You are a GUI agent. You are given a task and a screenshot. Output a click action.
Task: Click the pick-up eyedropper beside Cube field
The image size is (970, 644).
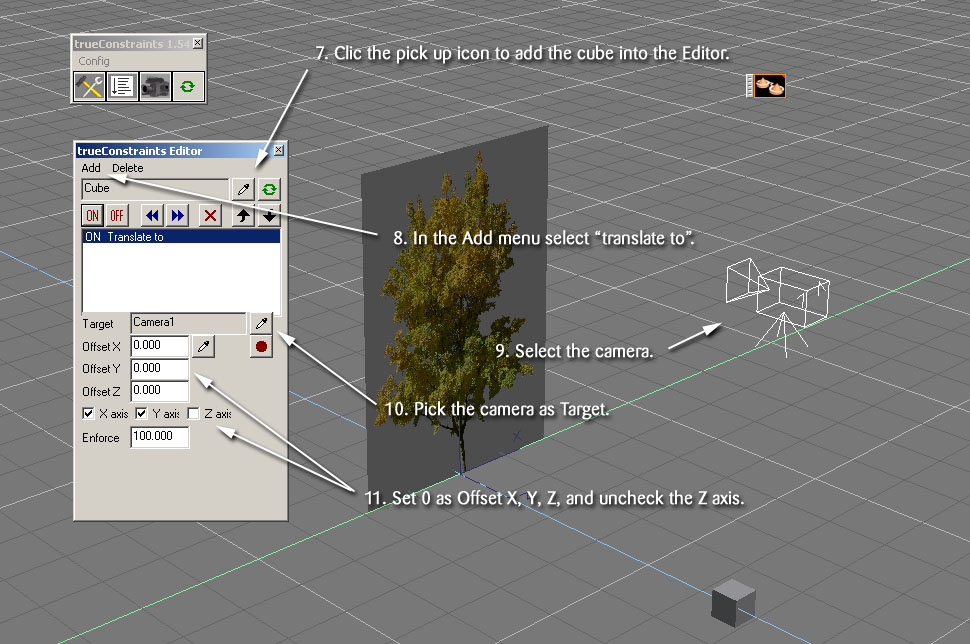(243, 189)
